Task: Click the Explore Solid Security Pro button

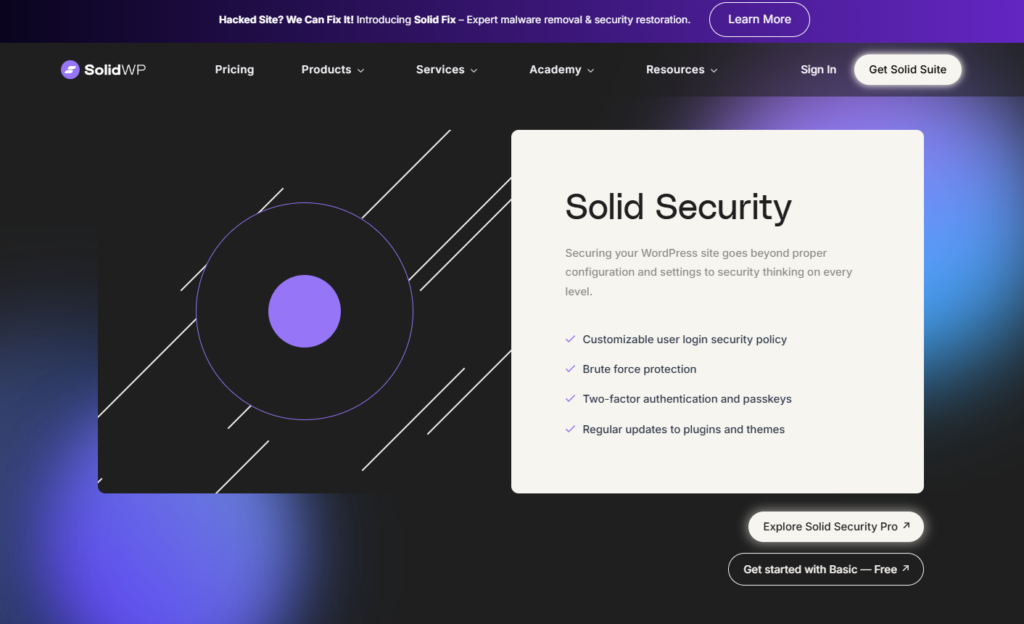Action: pos(835,526)
